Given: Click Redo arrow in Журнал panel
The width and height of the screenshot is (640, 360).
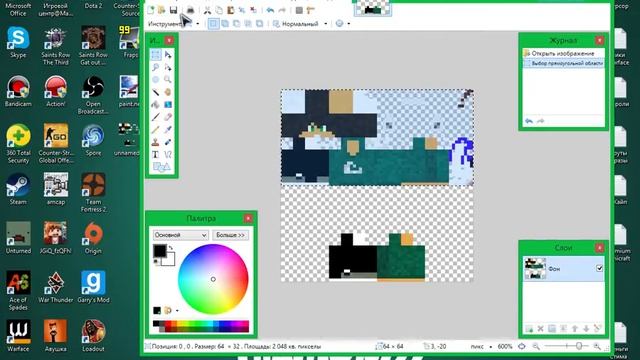Looking at the screenshot, I should pos(540,121).
